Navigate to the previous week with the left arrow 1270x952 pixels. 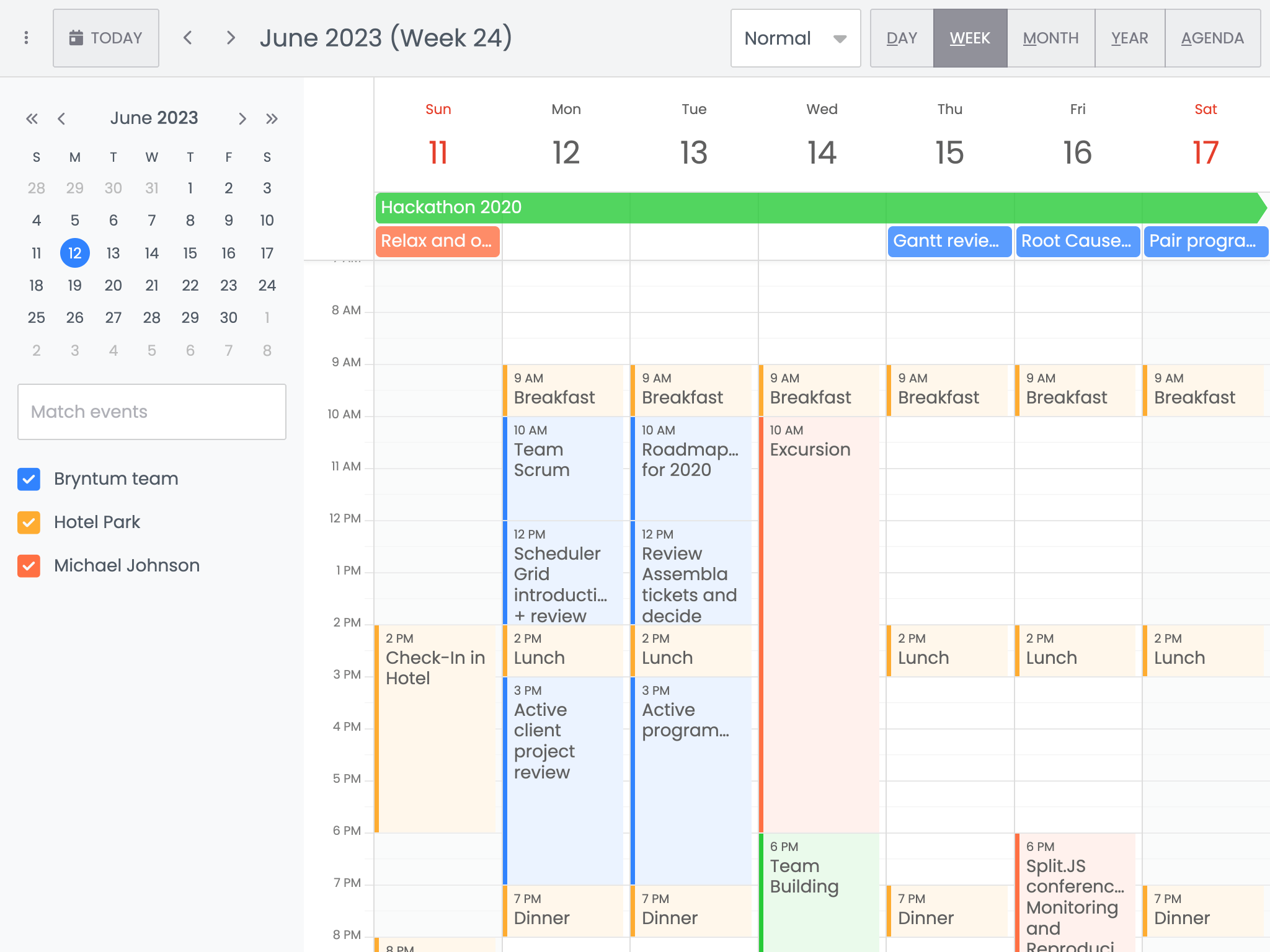[187, 38]
